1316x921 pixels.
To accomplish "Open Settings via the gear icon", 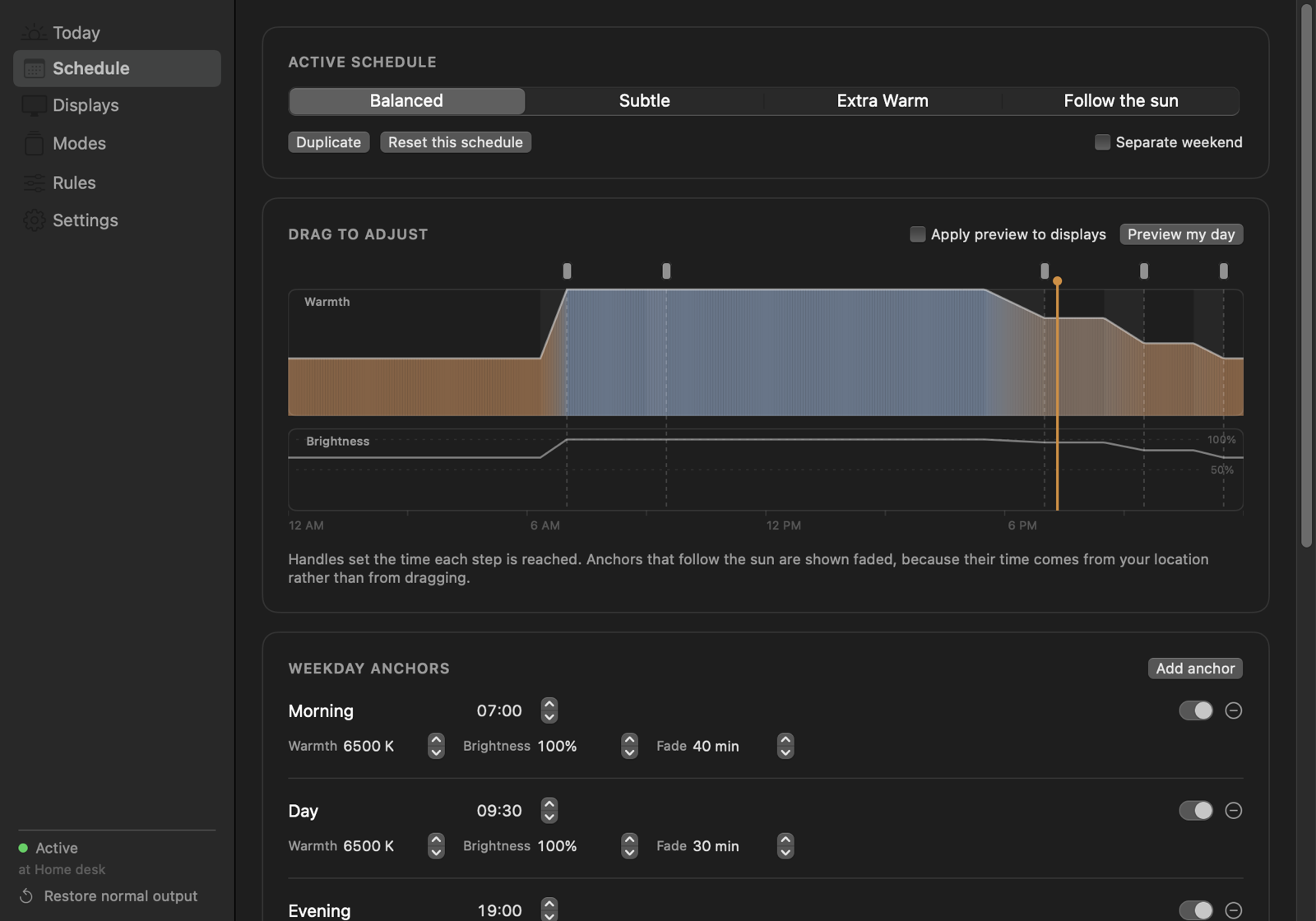I will click(x=34, y=220).
